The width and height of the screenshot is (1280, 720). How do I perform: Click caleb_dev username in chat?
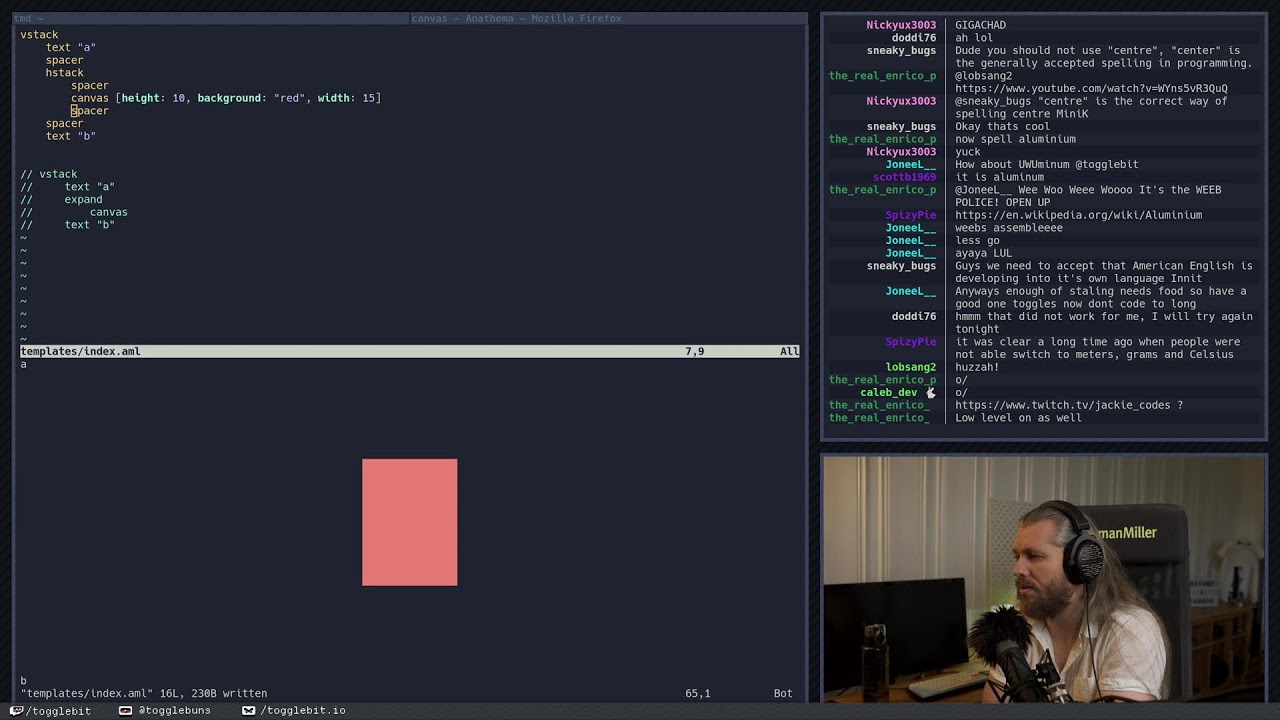[x=888, y=392]
